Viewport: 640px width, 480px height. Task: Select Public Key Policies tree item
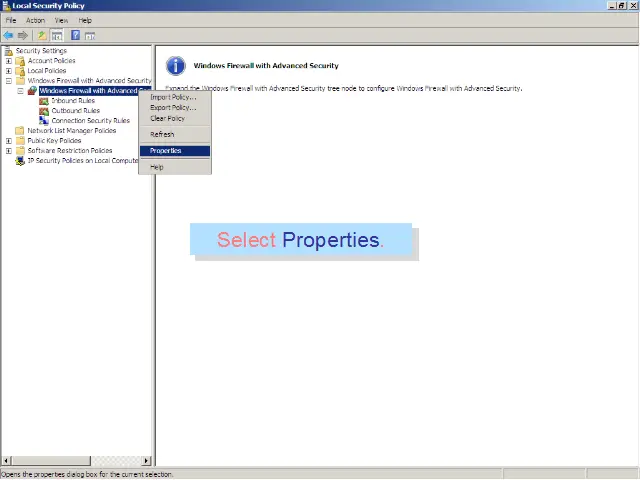tap(54, 140)
